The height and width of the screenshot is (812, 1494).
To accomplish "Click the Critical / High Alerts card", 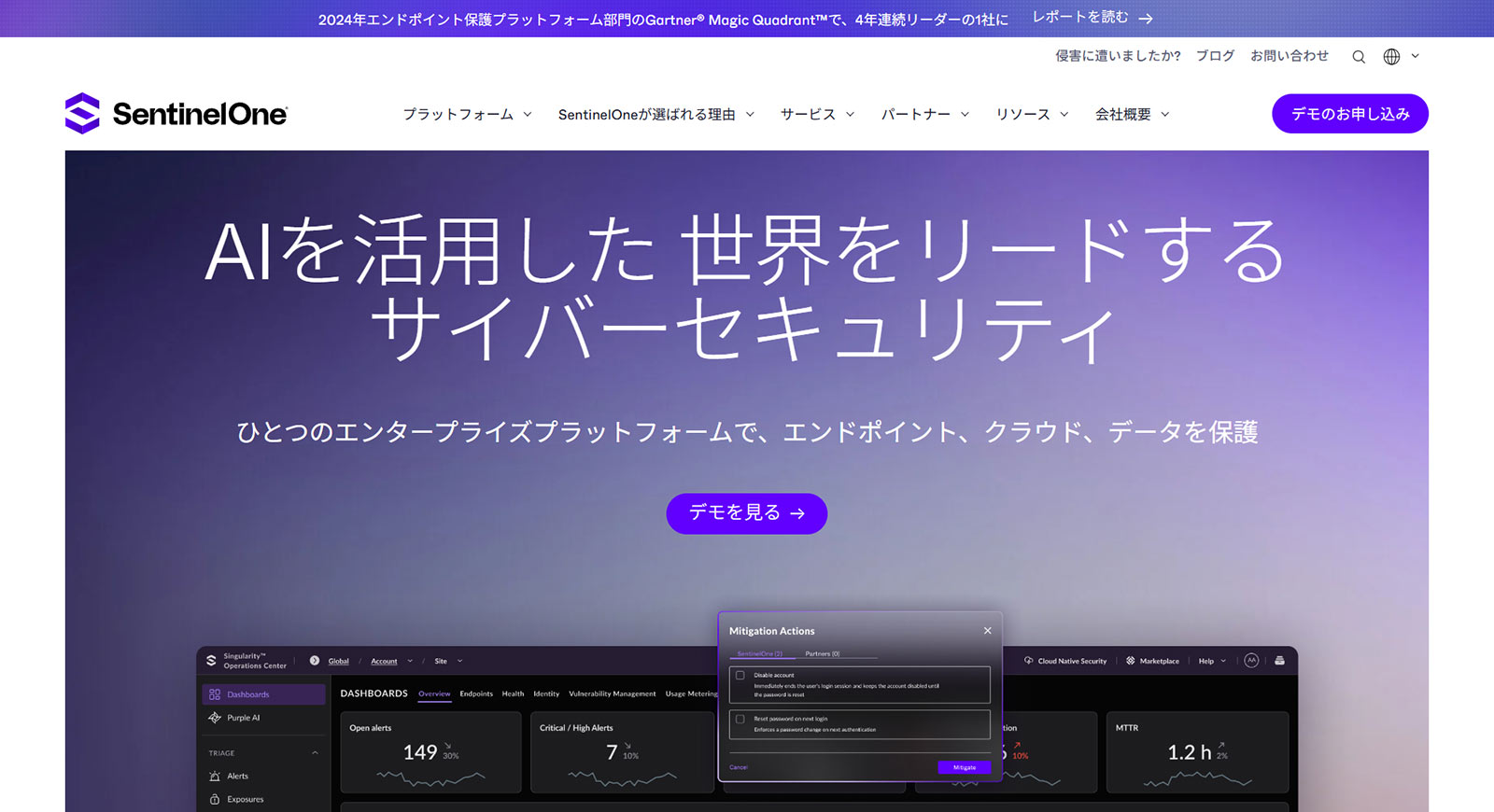I will [623, 752].
